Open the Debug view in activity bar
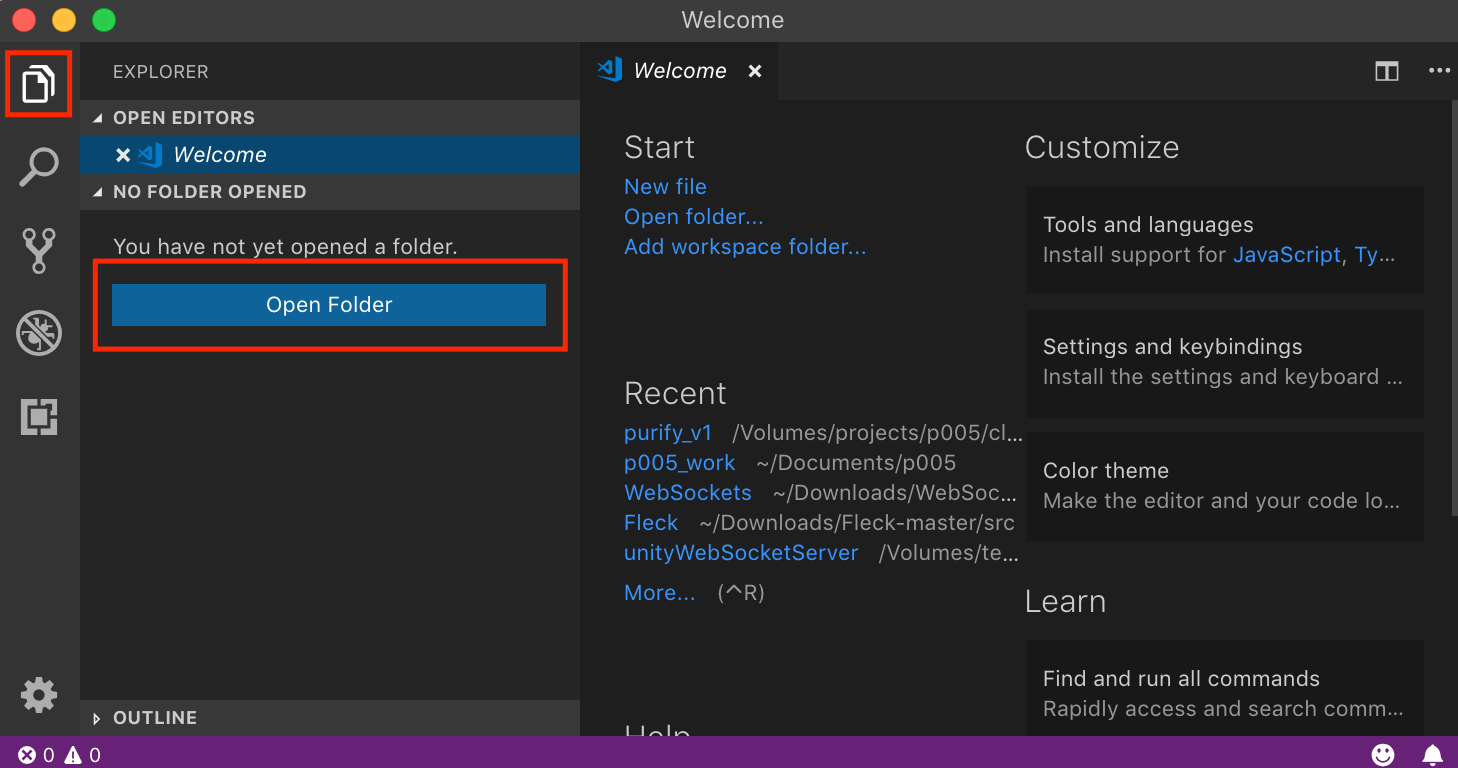This screenshot has width=1458, height=768. [39, 333]
